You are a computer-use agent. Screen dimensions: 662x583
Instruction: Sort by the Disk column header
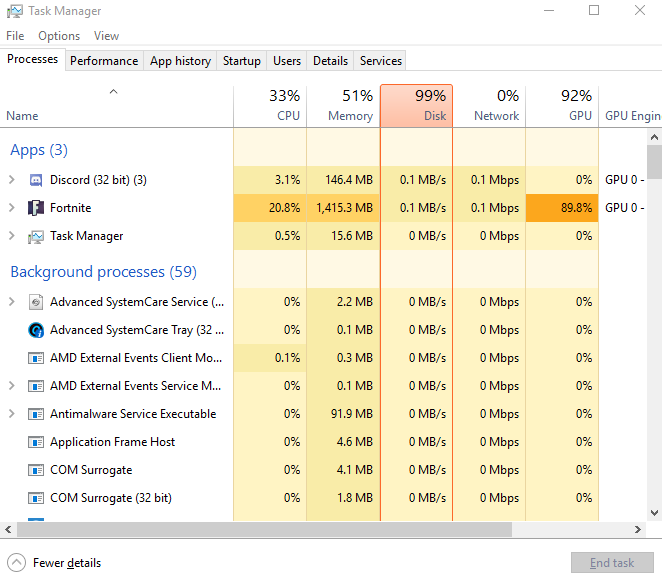(x=416, y=106)
